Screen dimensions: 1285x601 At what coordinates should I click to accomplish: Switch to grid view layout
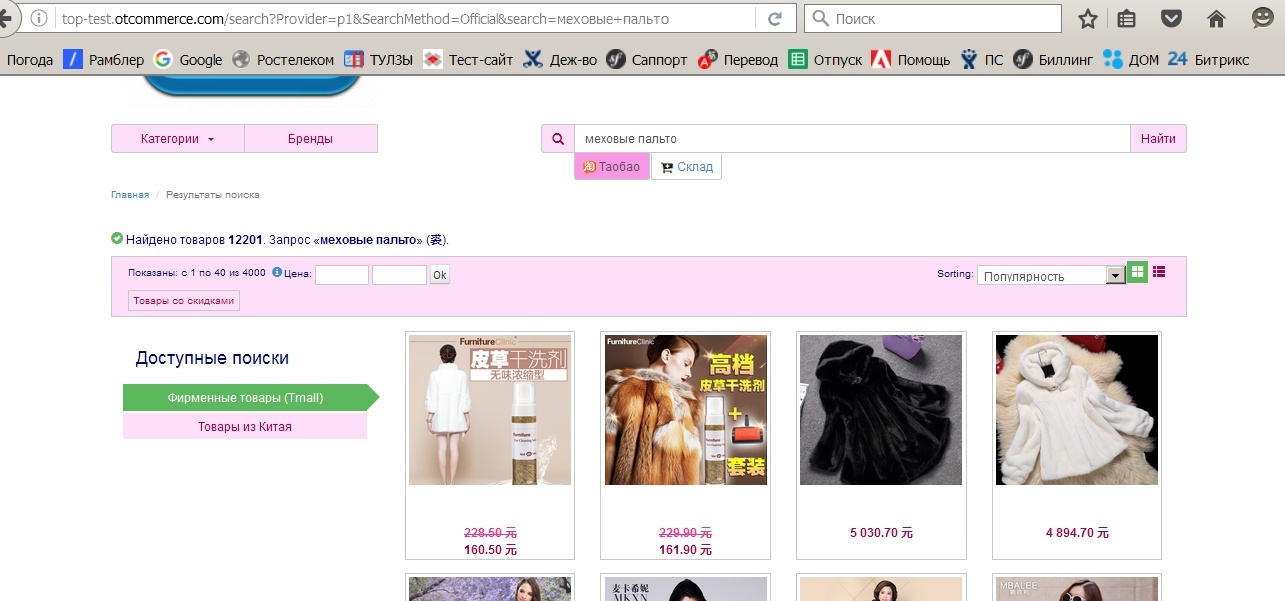click(1137, 272)
